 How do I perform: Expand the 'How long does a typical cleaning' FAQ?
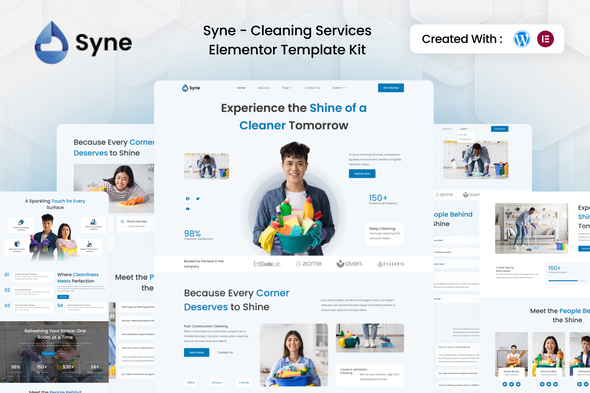coord(137,334)
